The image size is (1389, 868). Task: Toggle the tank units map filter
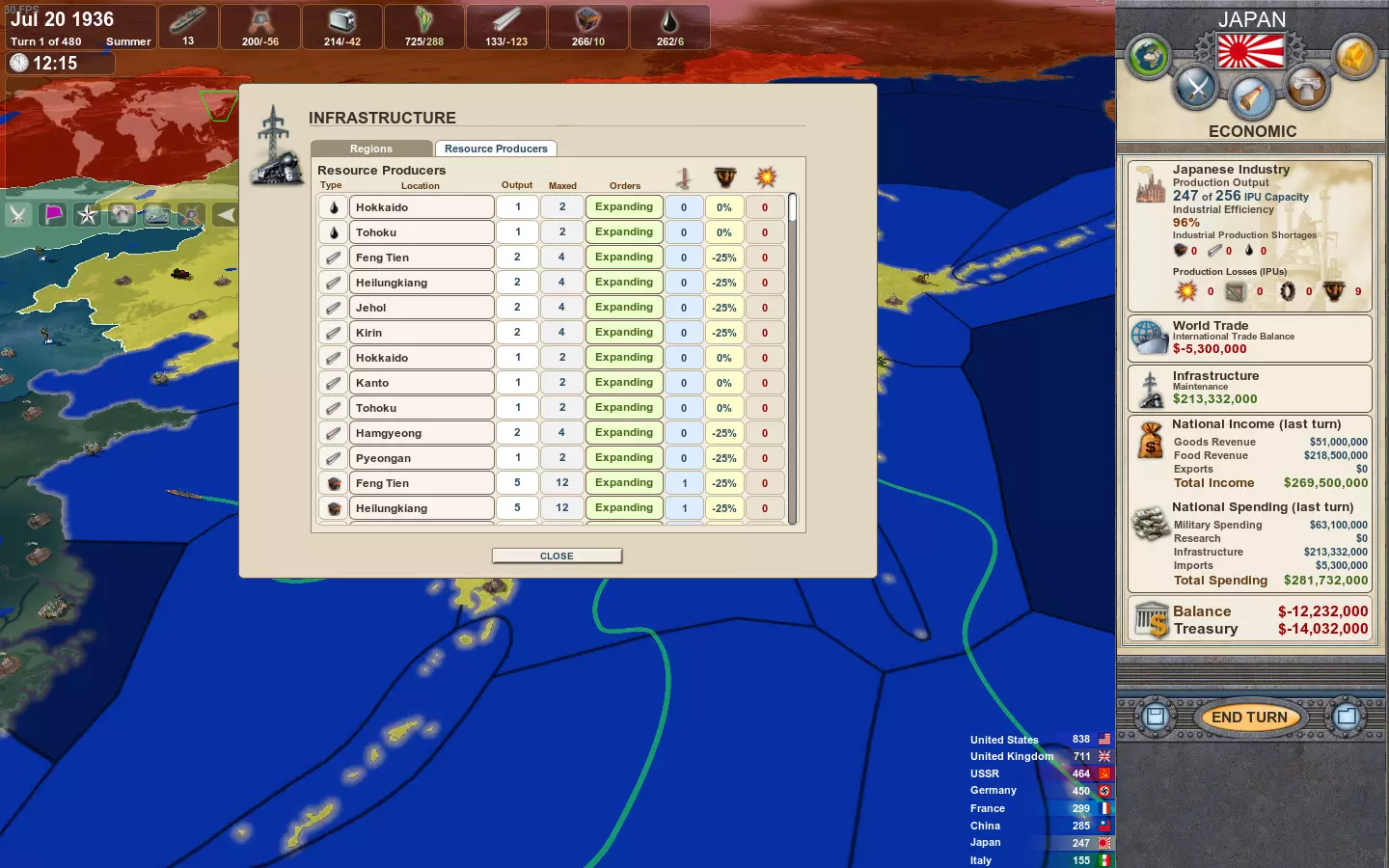tap(157, 215)
